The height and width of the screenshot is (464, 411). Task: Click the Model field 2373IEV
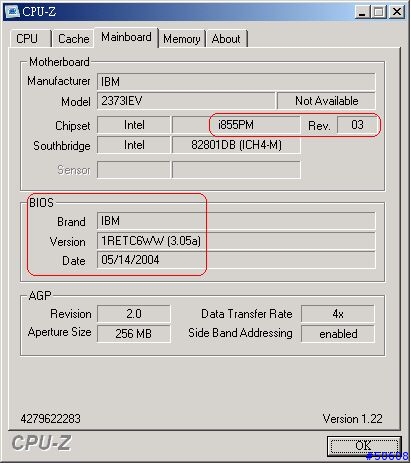coord(186,101)
